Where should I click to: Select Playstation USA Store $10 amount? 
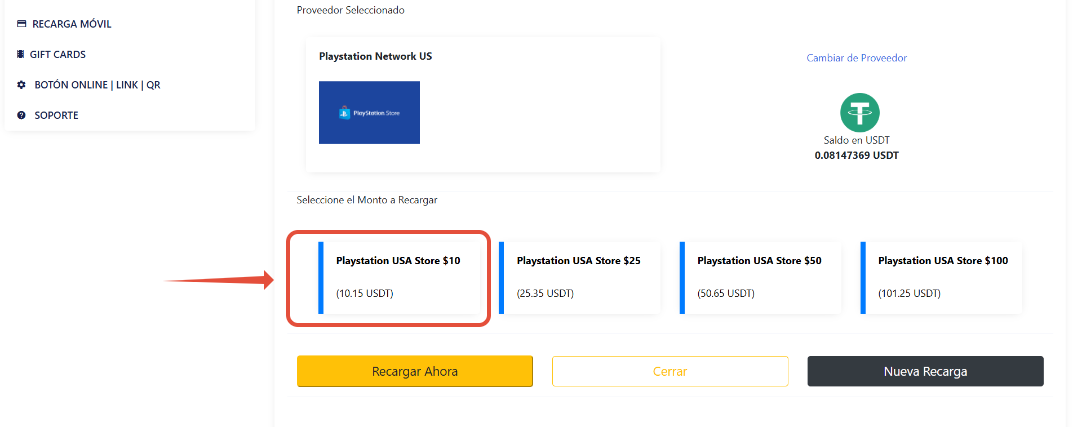[x=399, y=278]
